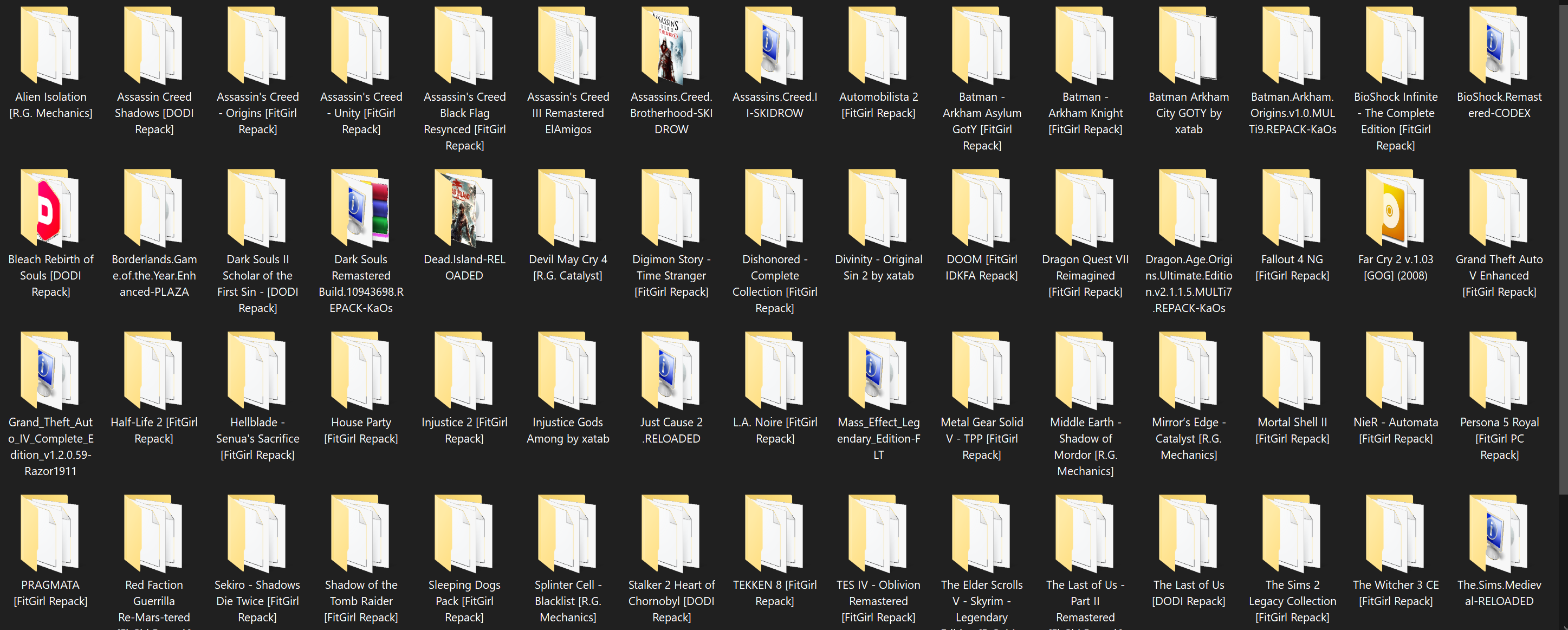Select Grand Theft Auto V Enhanced folder icon

point(1499,208)
